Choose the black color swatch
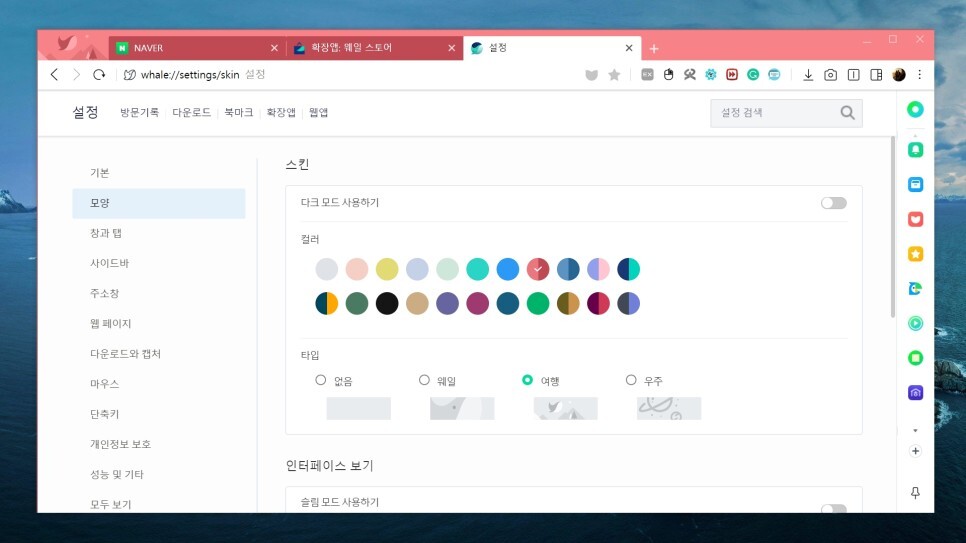 tap(387, 303)
